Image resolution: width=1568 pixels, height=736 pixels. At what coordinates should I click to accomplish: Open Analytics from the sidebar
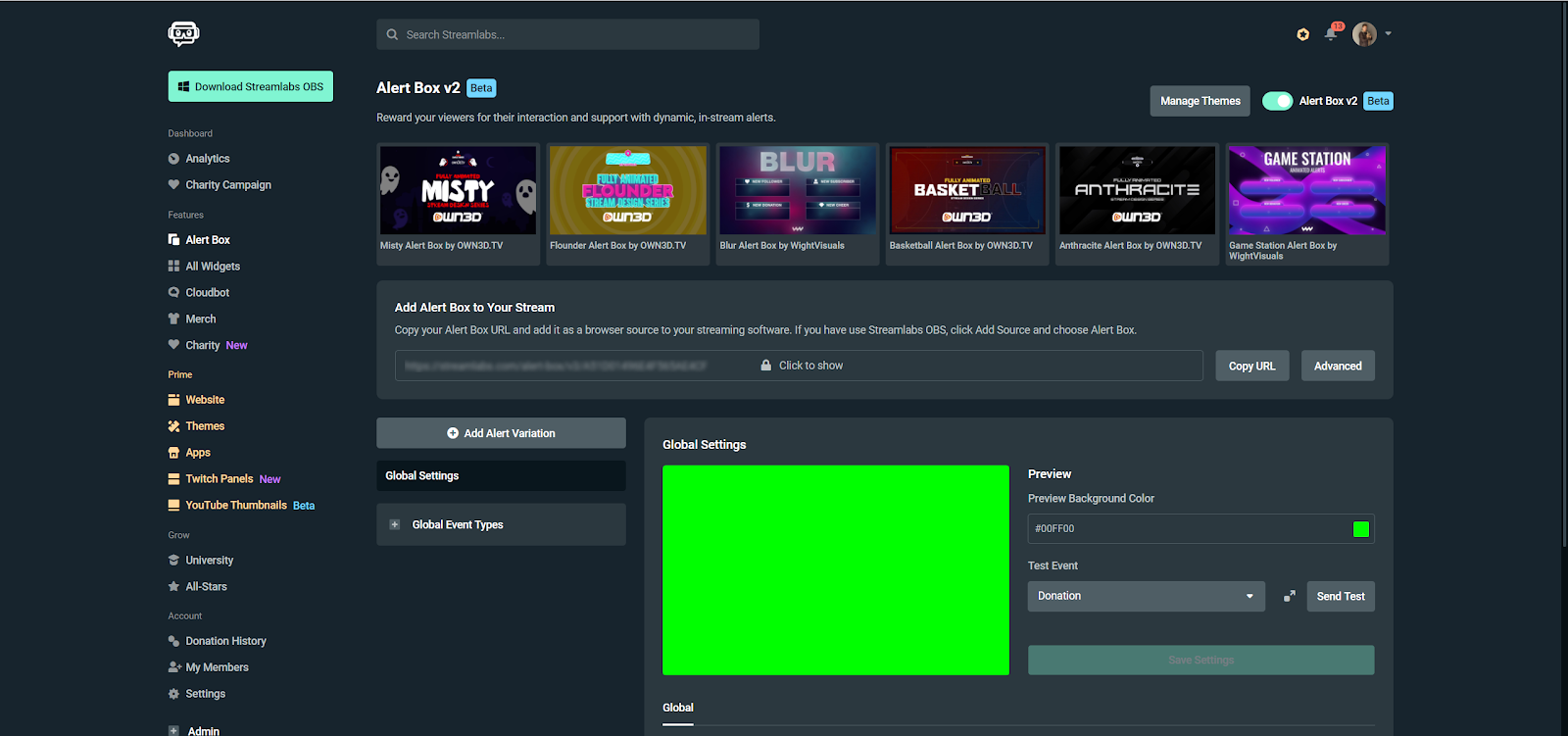[x=208, y=159]
